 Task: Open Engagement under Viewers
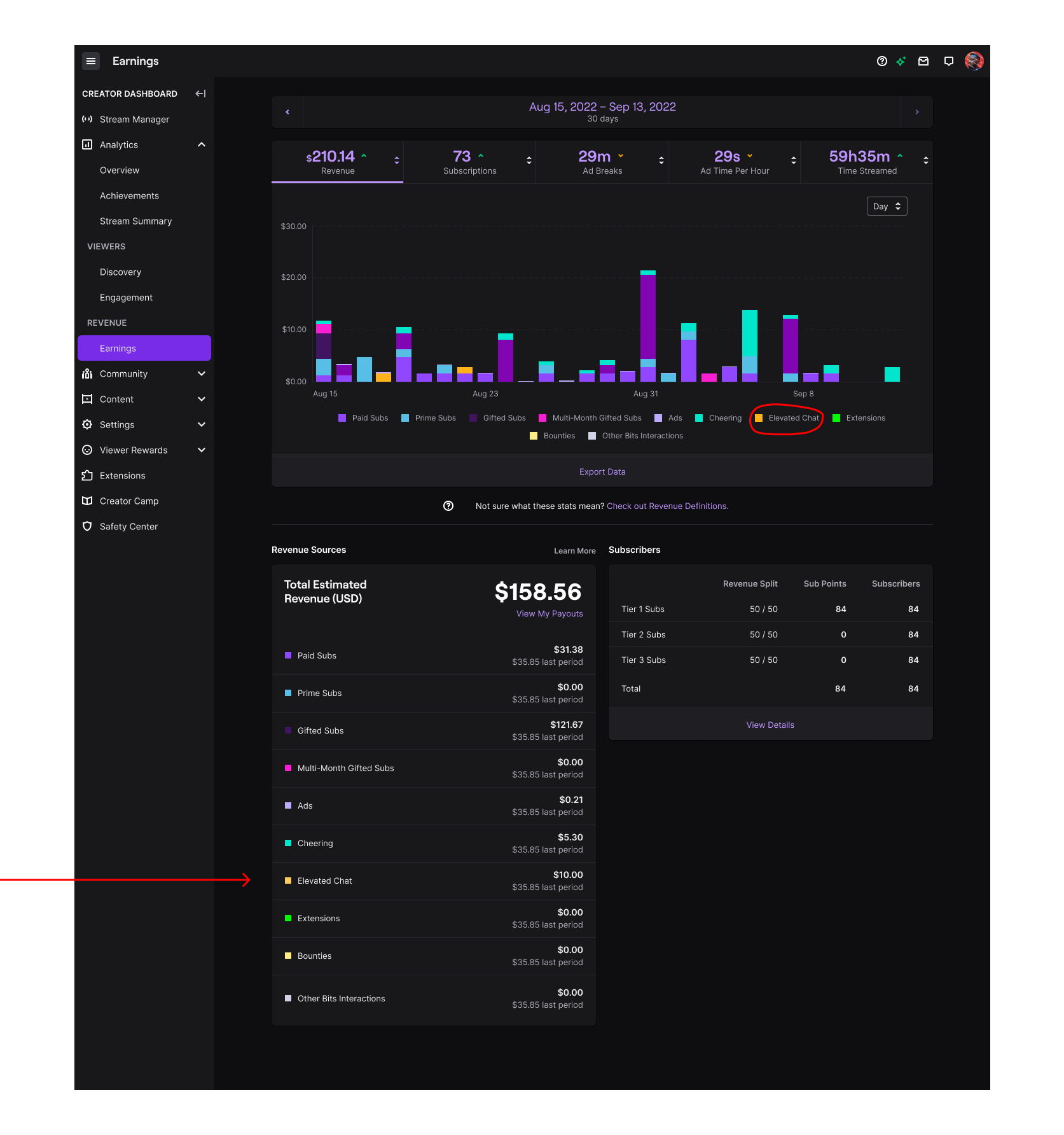[x=126, y=297]
